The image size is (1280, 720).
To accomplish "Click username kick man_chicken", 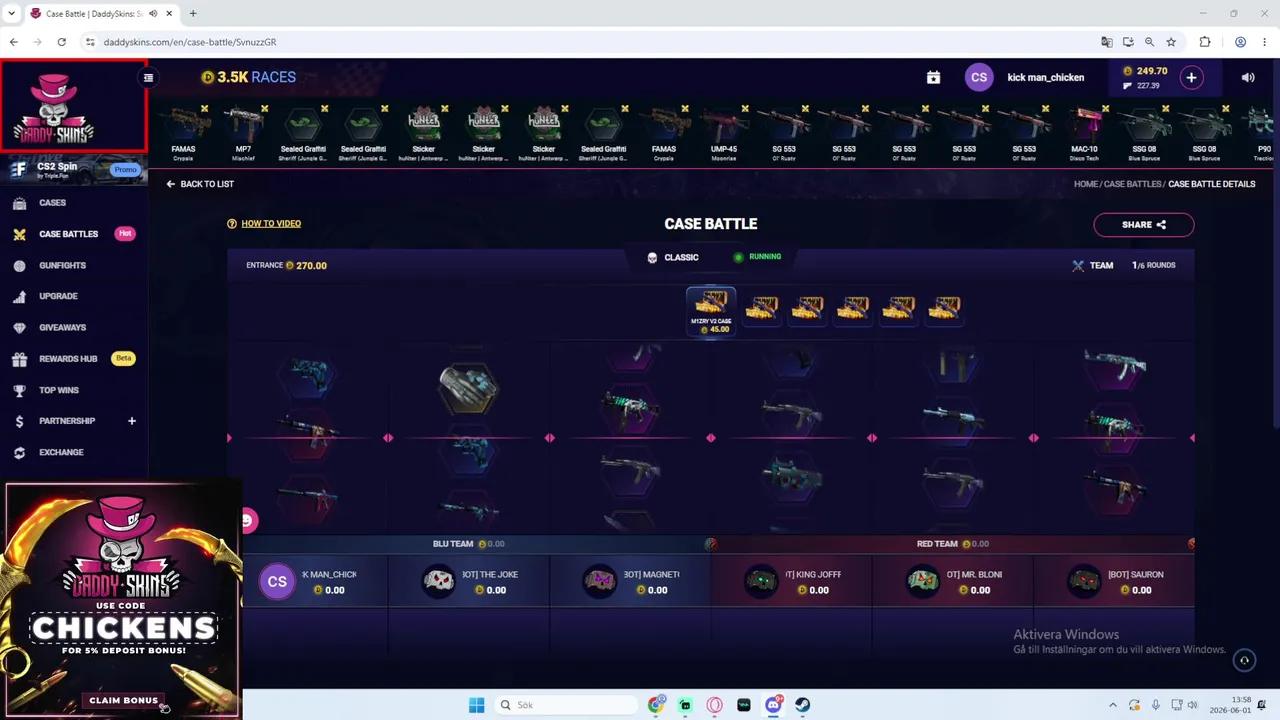I will [x=1046, y=77].
